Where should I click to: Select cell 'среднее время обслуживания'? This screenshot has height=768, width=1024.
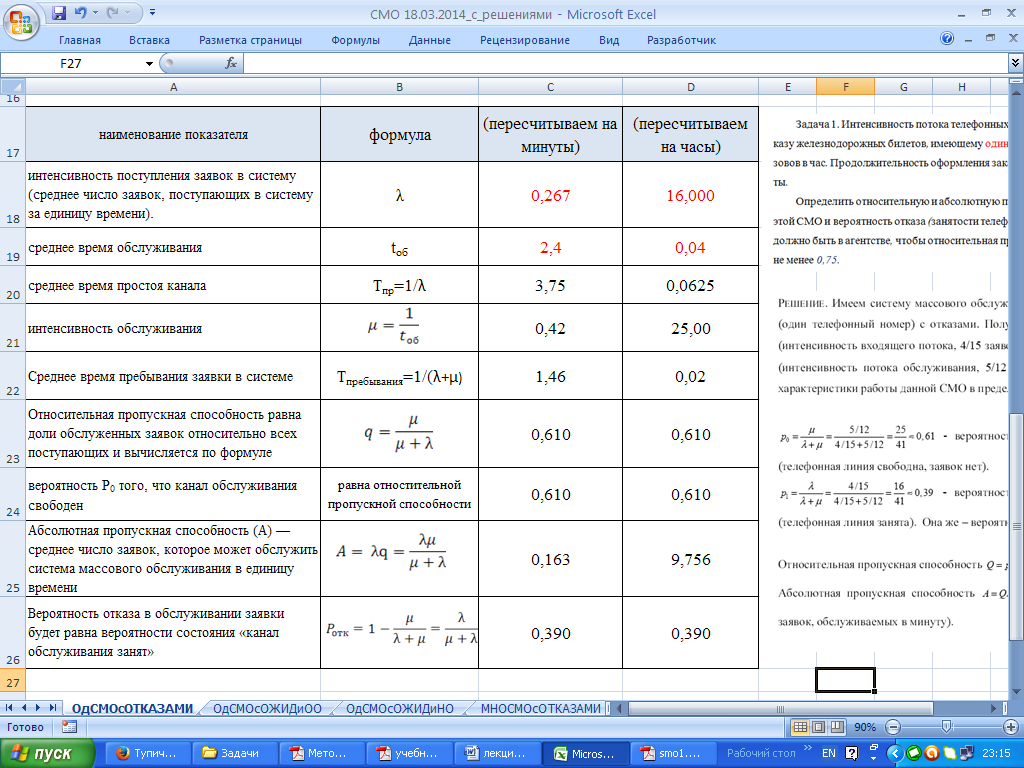click(x=173, y=248)
